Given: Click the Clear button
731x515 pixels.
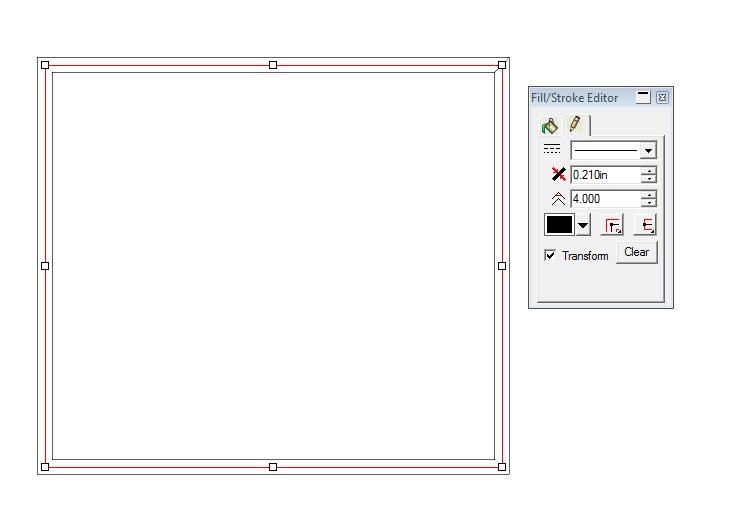Looking at the screenshot, I should [x=636, y=252].
